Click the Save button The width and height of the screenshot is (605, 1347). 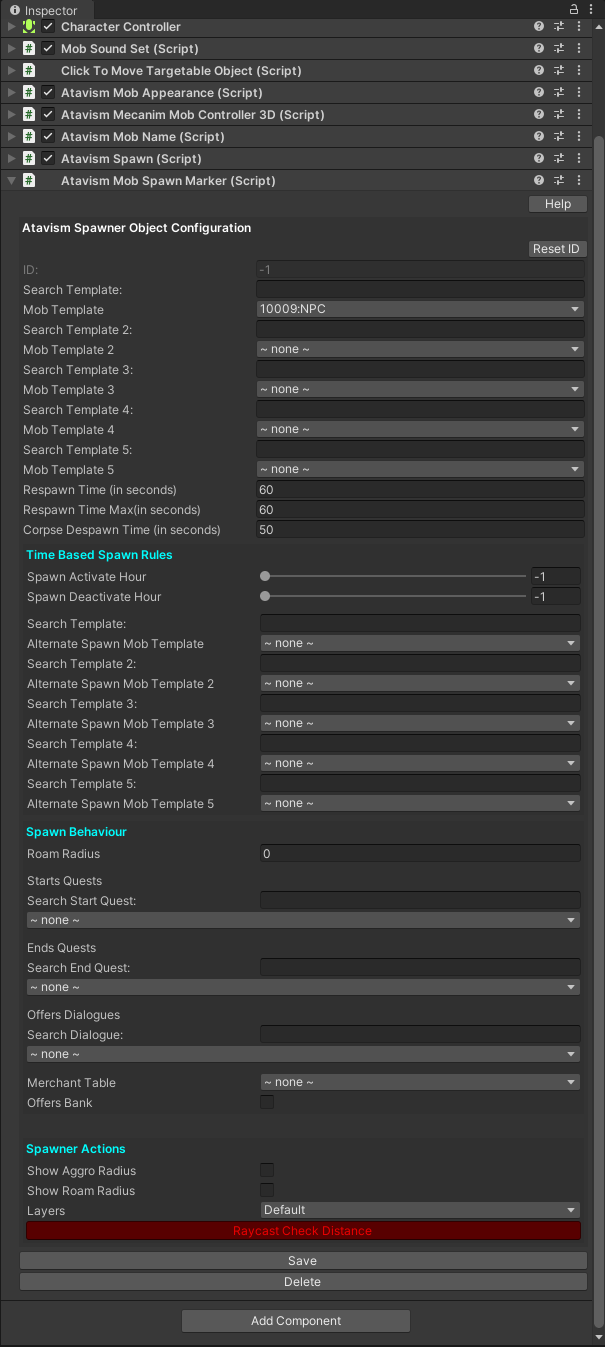click(x=302, y=1261)
